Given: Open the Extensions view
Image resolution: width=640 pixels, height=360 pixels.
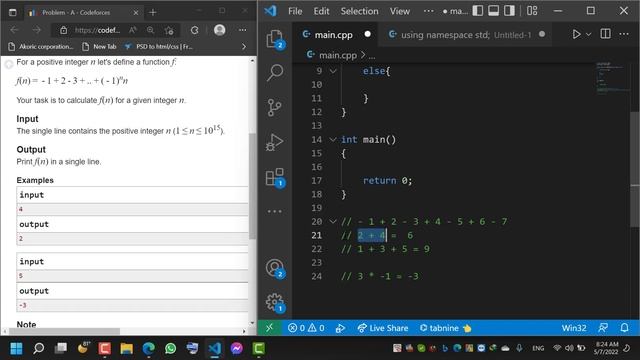Looking at the screenshot, I should [x=275, y=177].
